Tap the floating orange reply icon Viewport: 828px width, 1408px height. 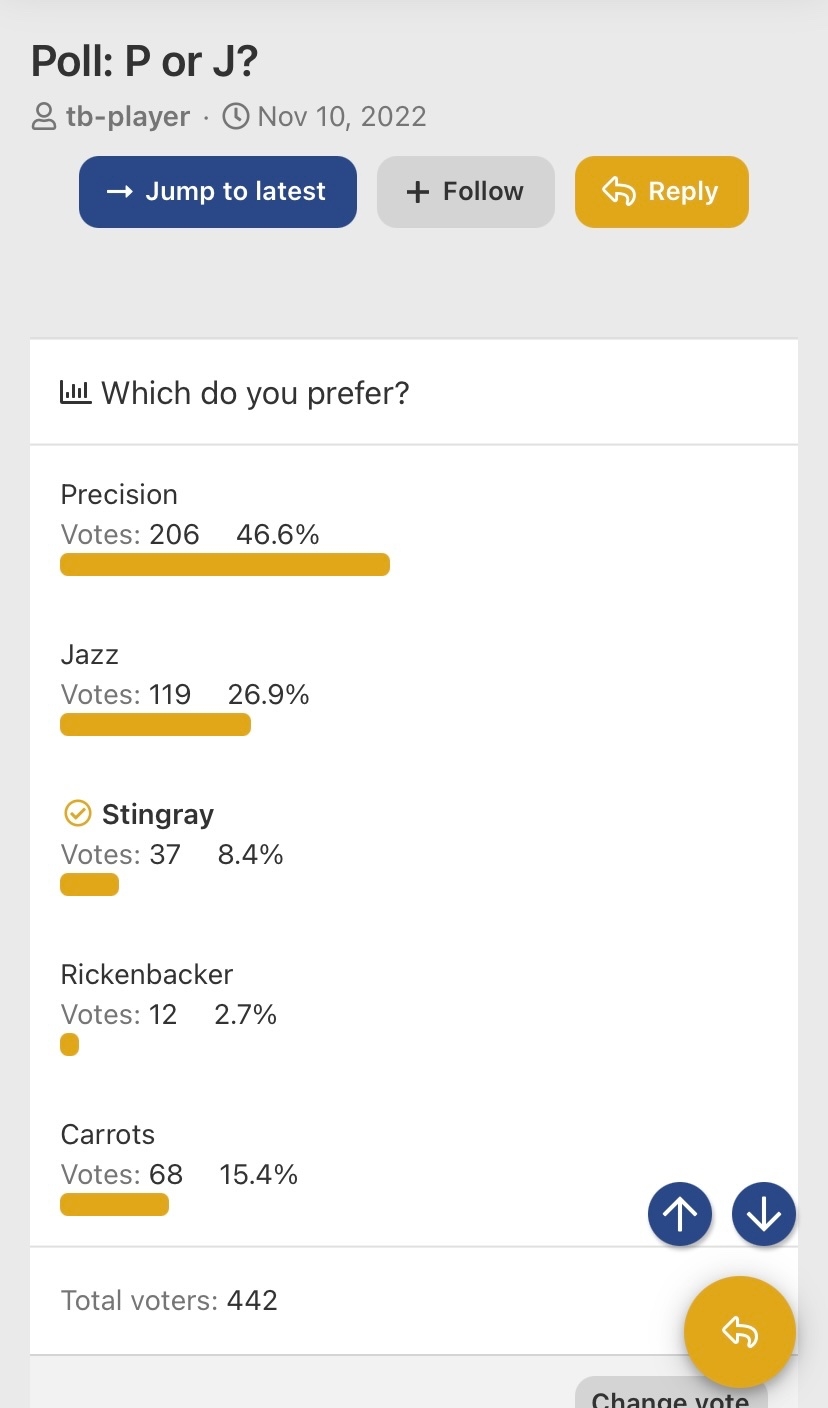pos(740,1332)
